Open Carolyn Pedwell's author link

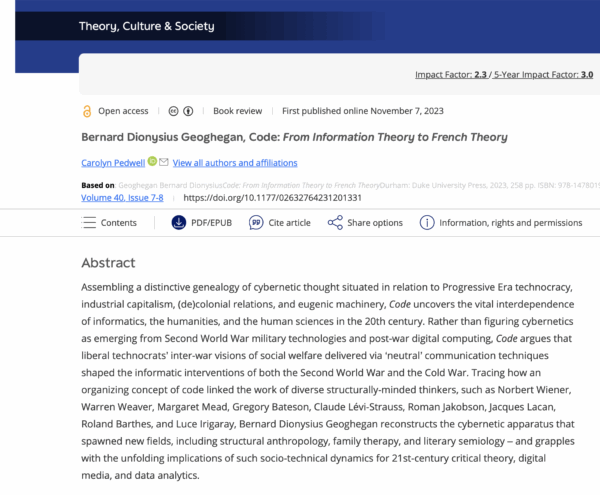tap(113, 163)
